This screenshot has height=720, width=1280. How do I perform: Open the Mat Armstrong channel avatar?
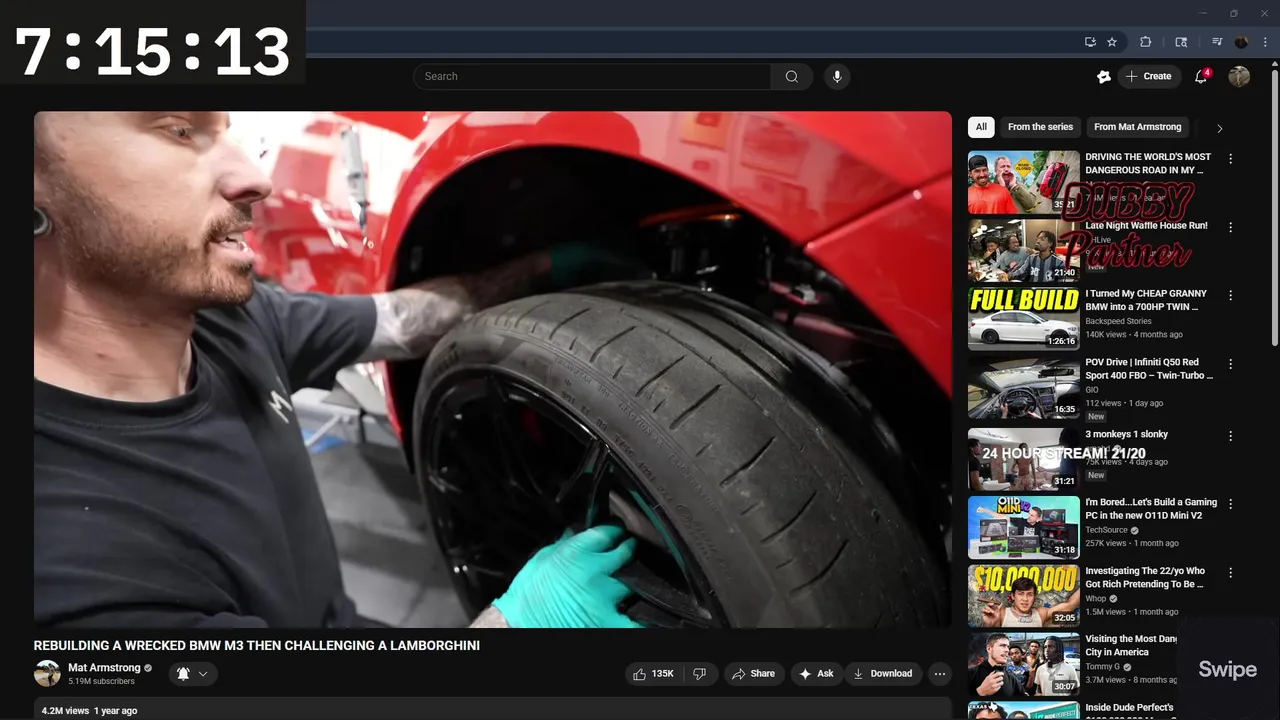(x=47, y=674)
